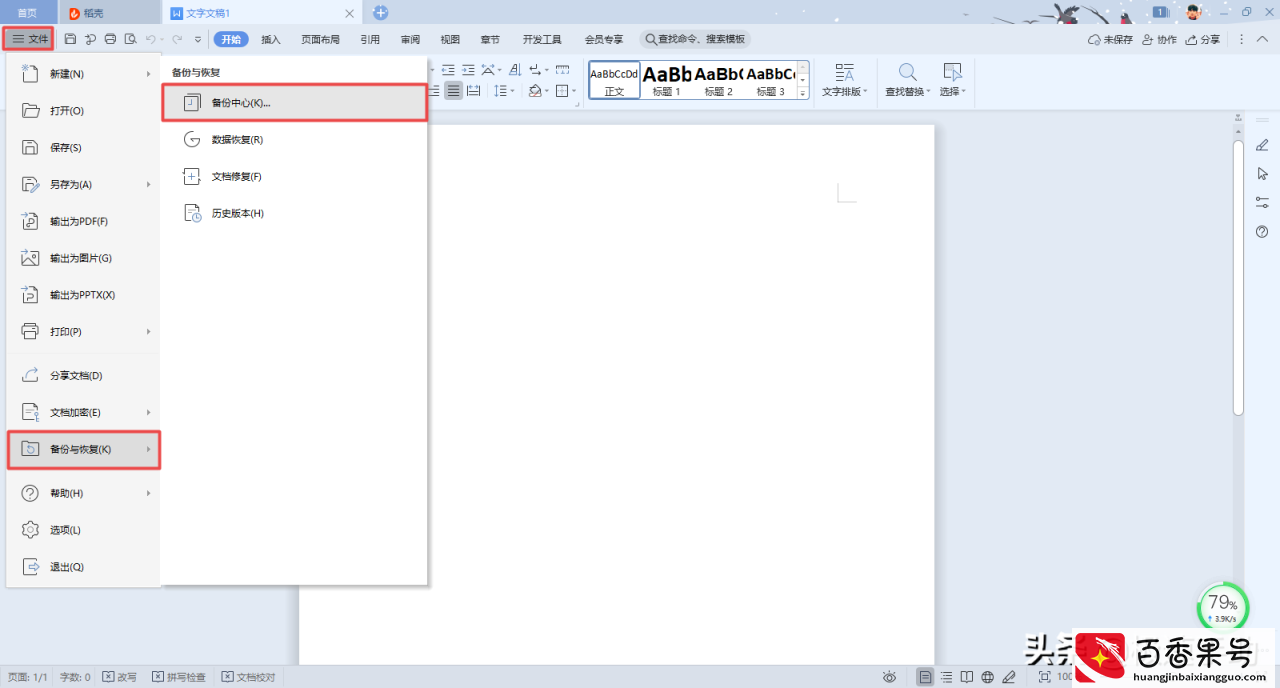The width and height of the screenshot is (1280, 688).
Task: Open 文档修复(F) submenu item
Action: [x=295, y=177]
